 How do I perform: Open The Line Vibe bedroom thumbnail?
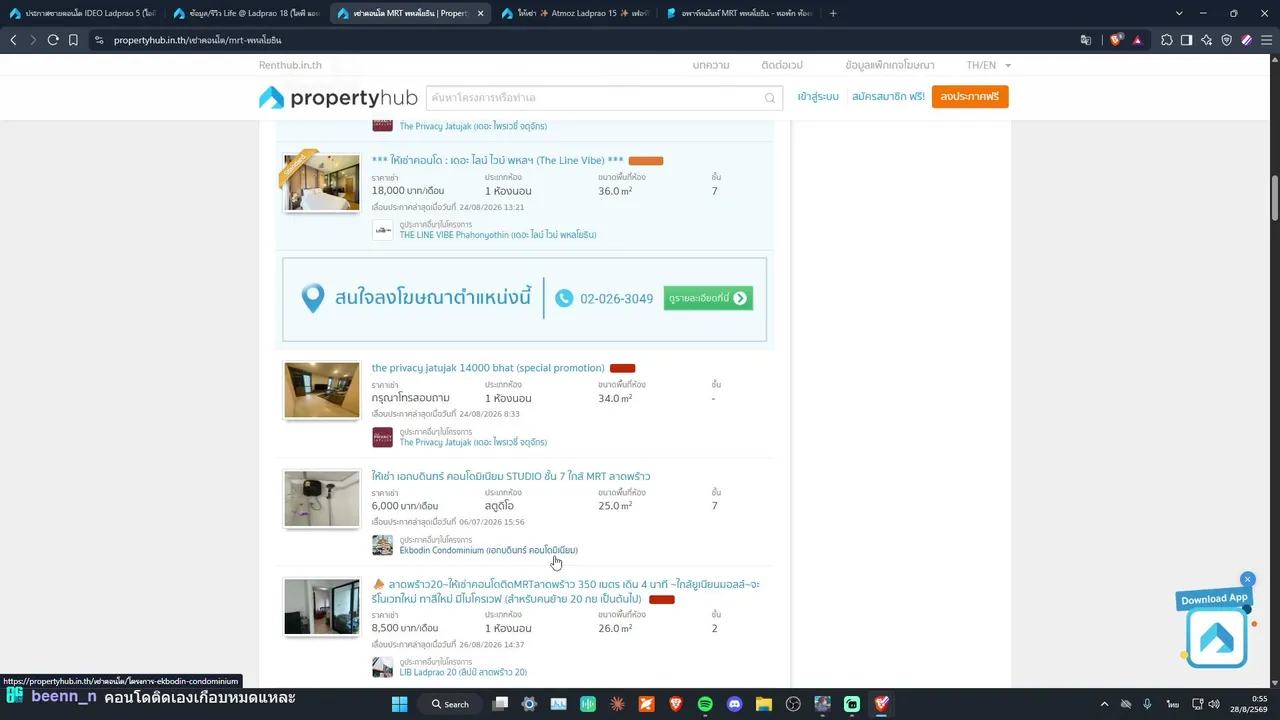point(322,182)
